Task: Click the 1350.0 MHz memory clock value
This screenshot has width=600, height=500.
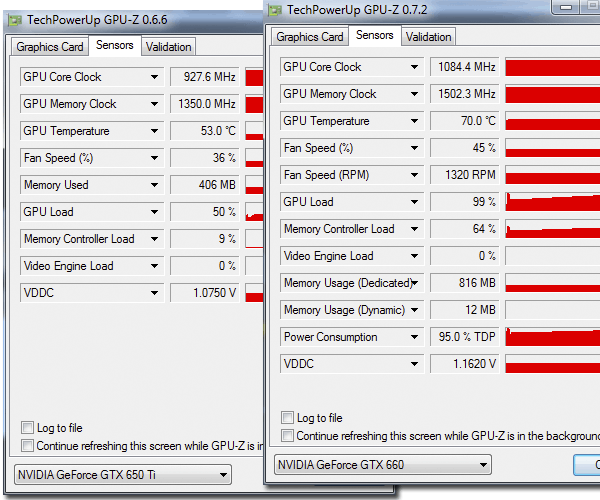Action: tap(205, 104)
